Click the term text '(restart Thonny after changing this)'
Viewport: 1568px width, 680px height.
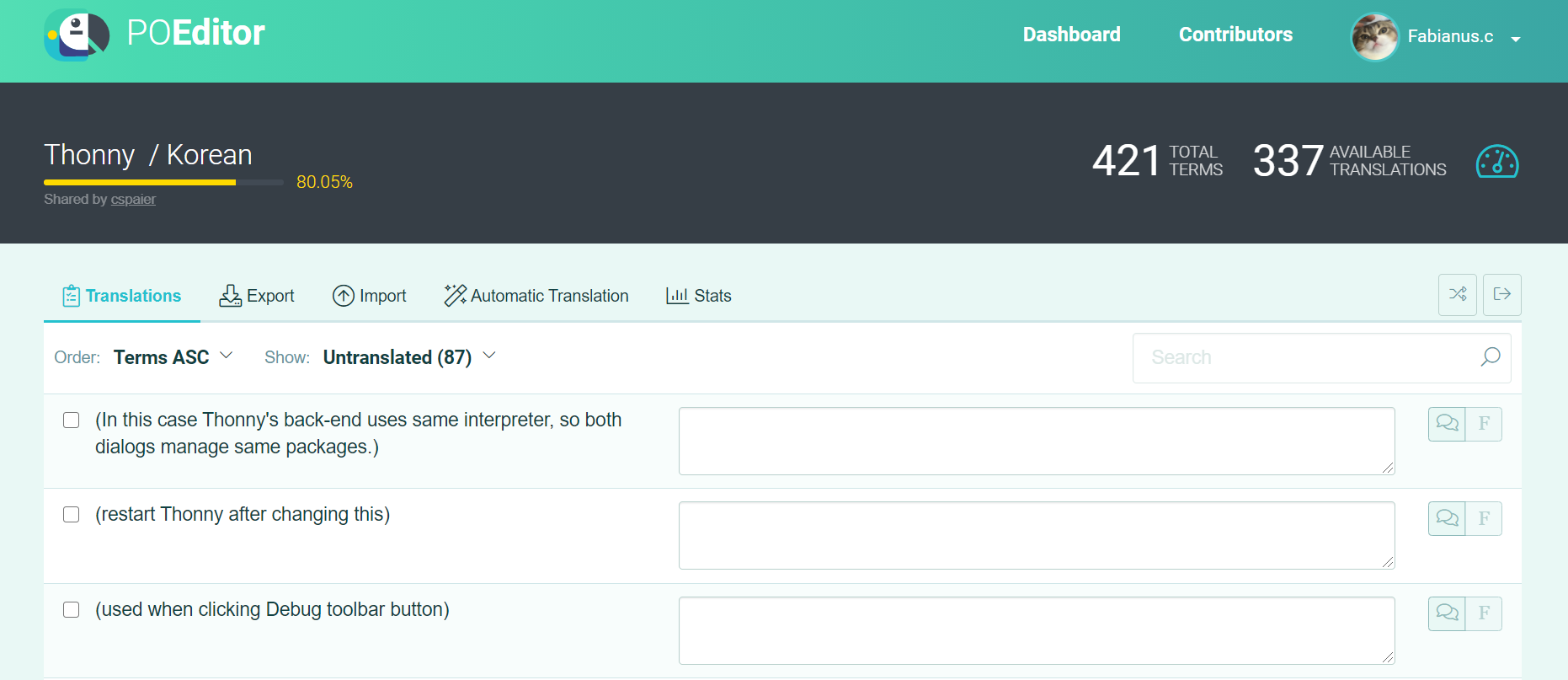pos(243,514)
